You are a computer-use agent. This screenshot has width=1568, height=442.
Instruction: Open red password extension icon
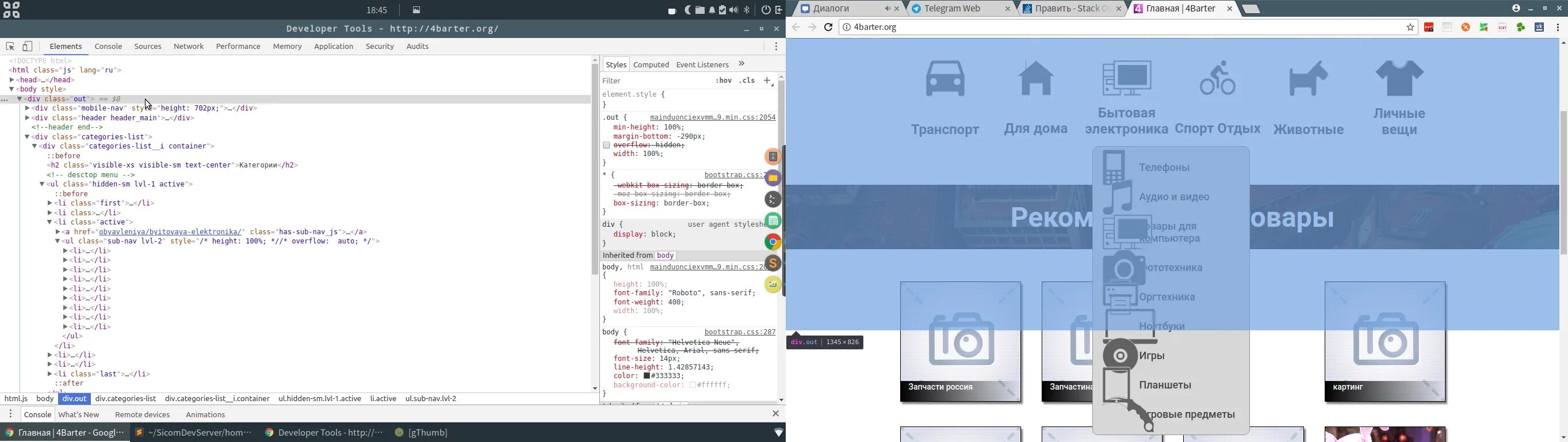click(x=1429, y=28)
